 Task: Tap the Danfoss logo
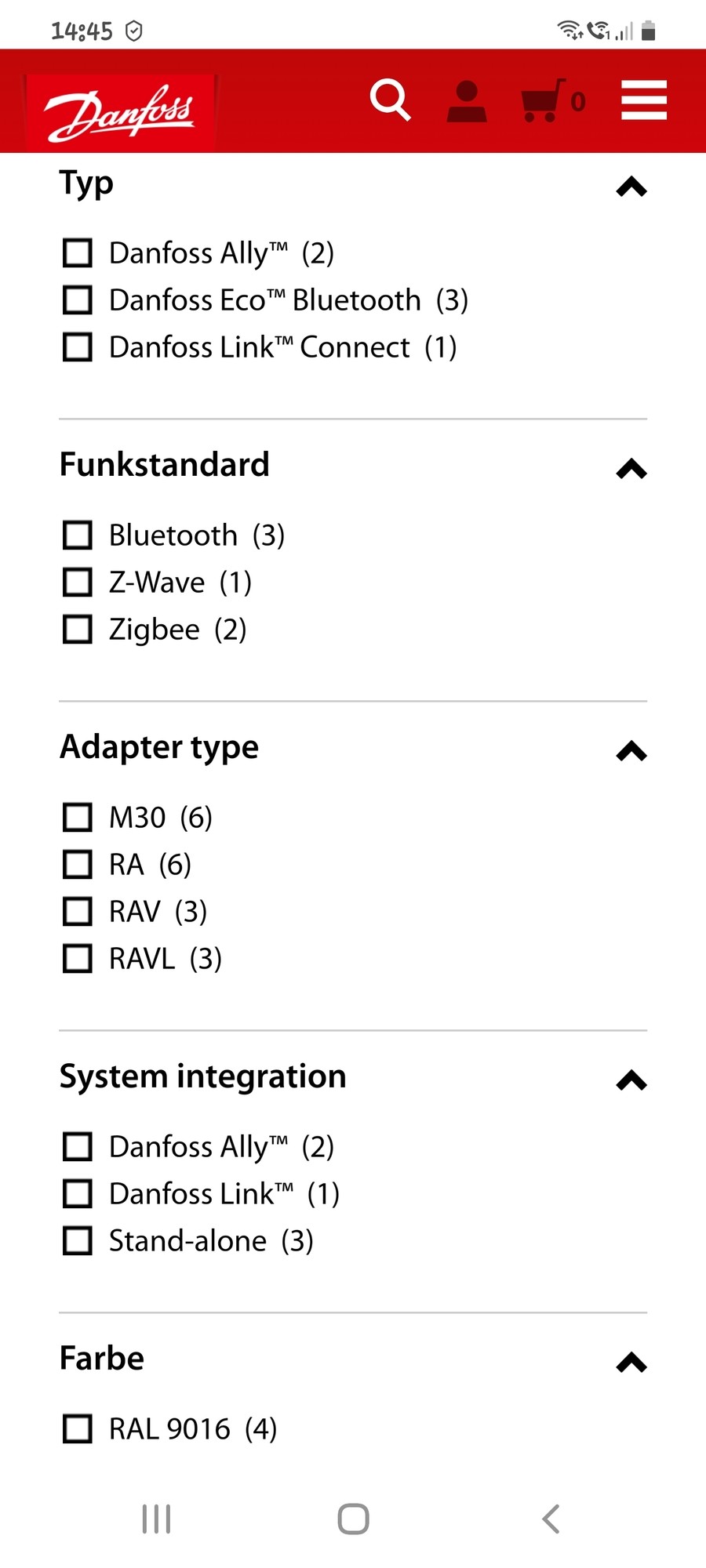121,112
